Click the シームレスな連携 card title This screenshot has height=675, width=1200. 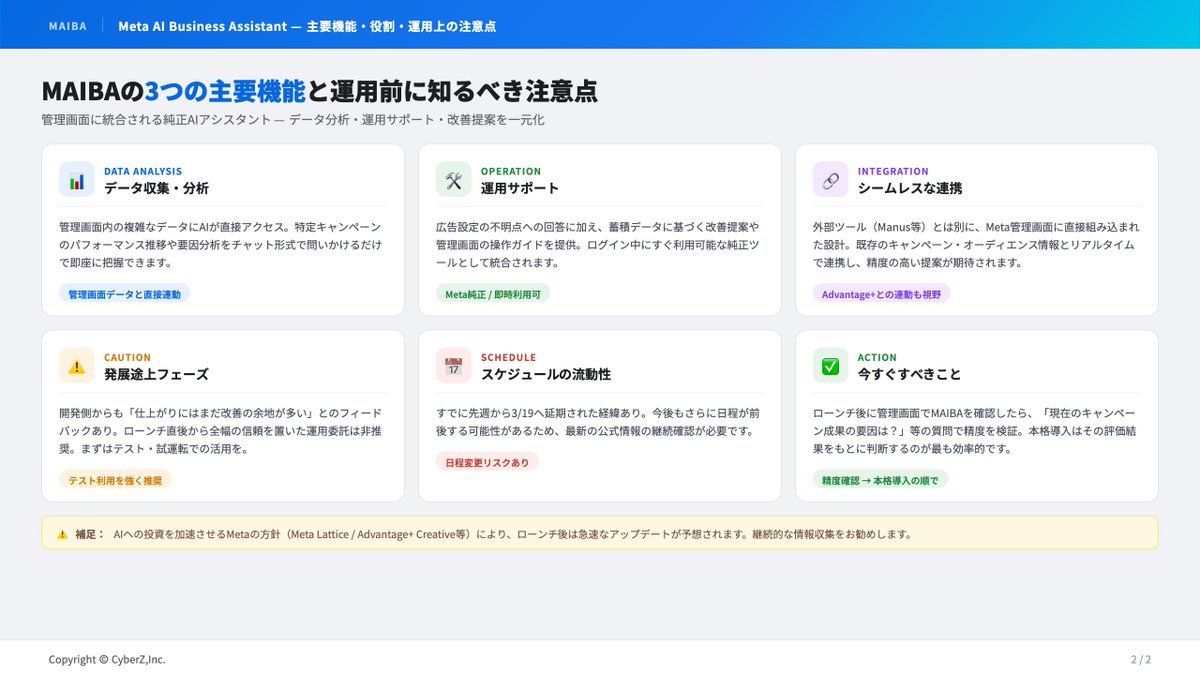point(910,188)
